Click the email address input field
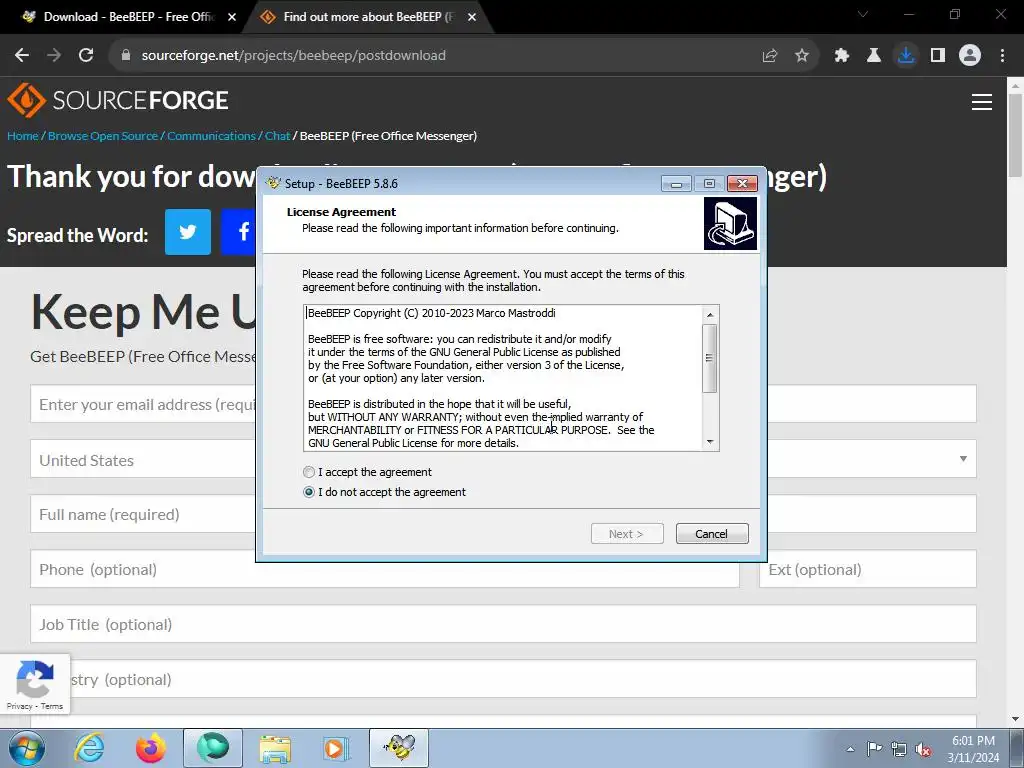Image resolution: width=1024 pixels, height=768 pixels. pos(504,404)
